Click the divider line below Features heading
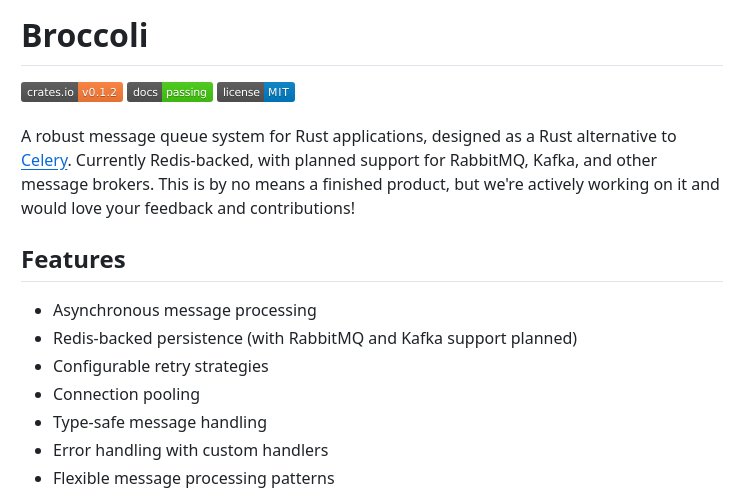740x498 pixels. click(372, 281)
